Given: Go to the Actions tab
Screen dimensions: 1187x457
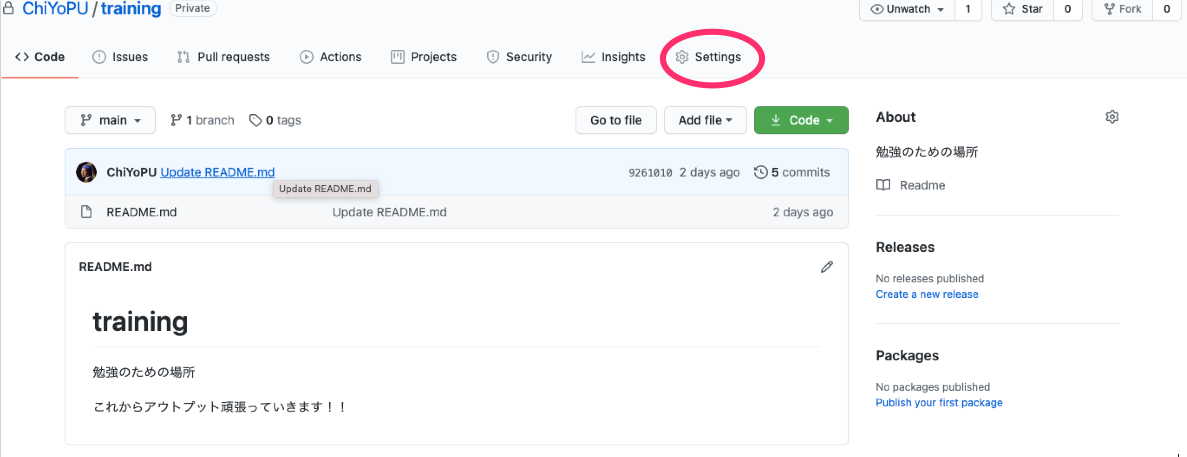Looking at the screenshot, I should pyautogui.click(x=331, y=57).
